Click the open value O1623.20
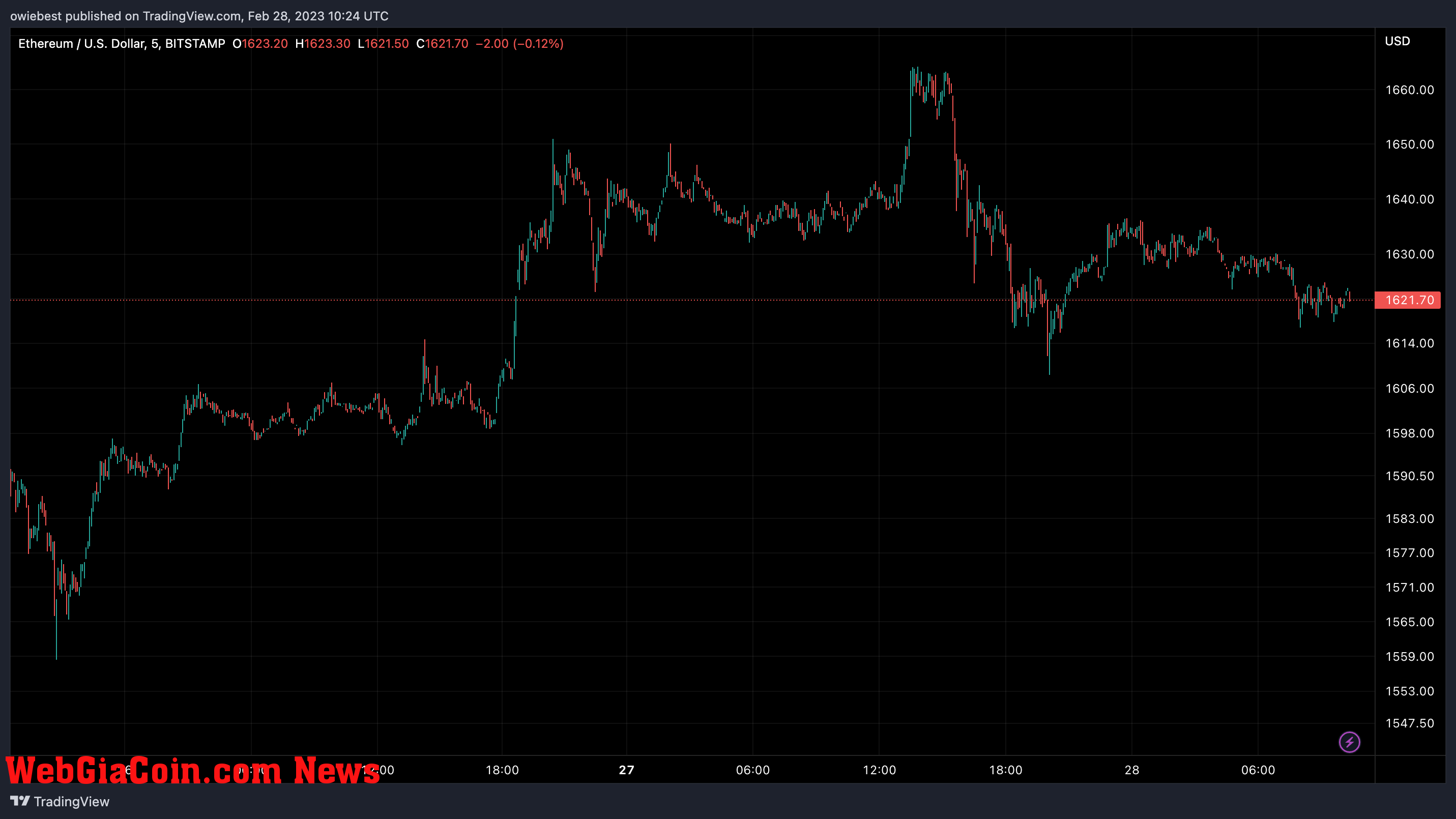The width and height of the screenshot is (1456, 819). (260, 44)
